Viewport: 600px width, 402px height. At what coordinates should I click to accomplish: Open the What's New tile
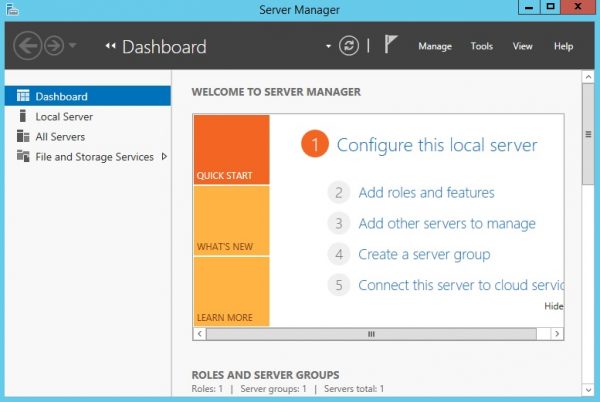click(232, 221)
